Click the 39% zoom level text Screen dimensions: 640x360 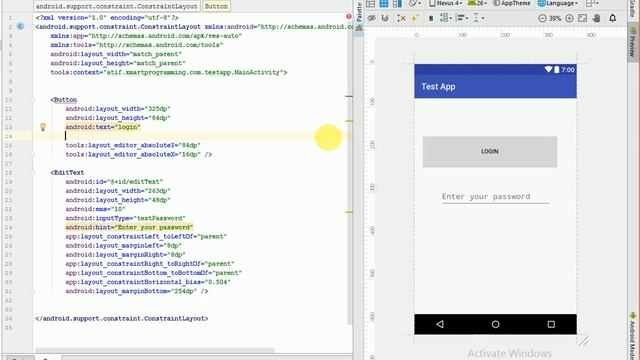[x=555, y=18]
